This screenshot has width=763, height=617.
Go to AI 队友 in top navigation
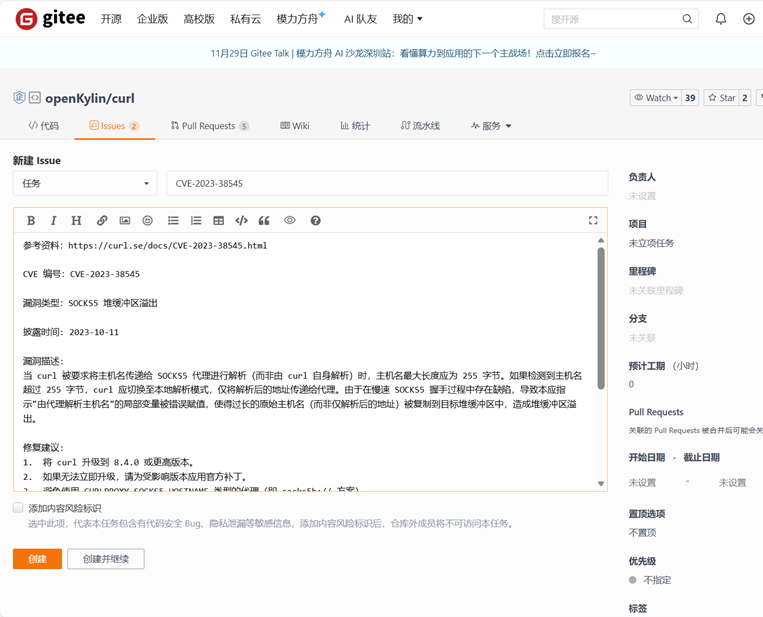pyautogui.click(x=360, y=19)
